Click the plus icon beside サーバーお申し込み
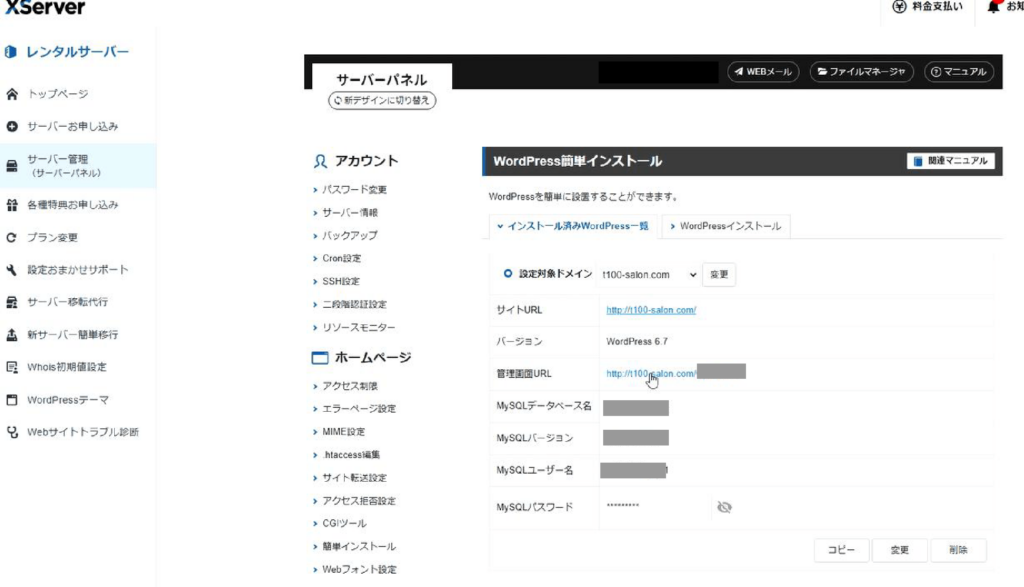The image size is (1024, 587). pos(12,126)
